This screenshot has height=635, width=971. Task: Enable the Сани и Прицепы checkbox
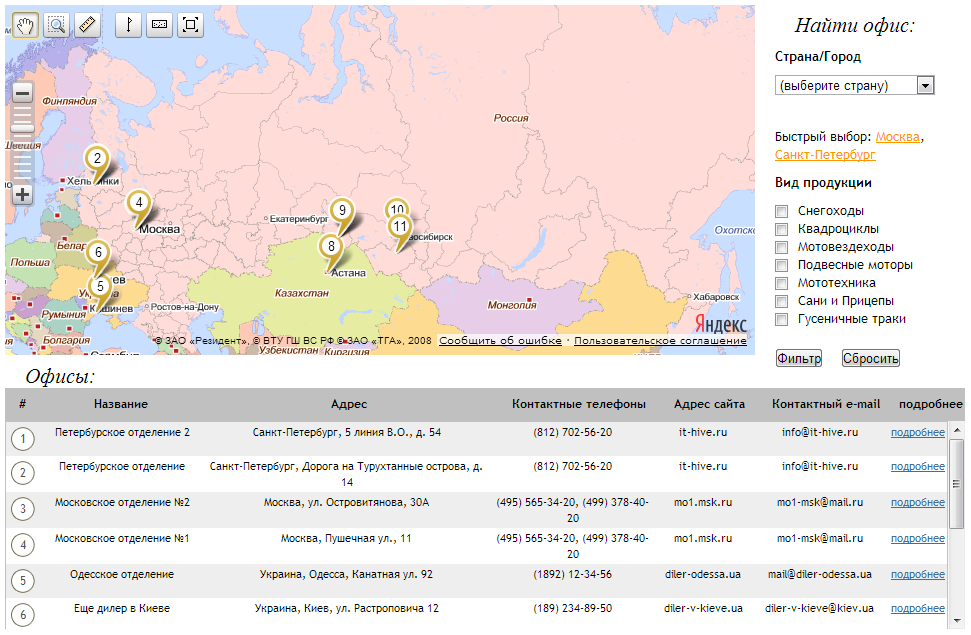tap(782, 301)
